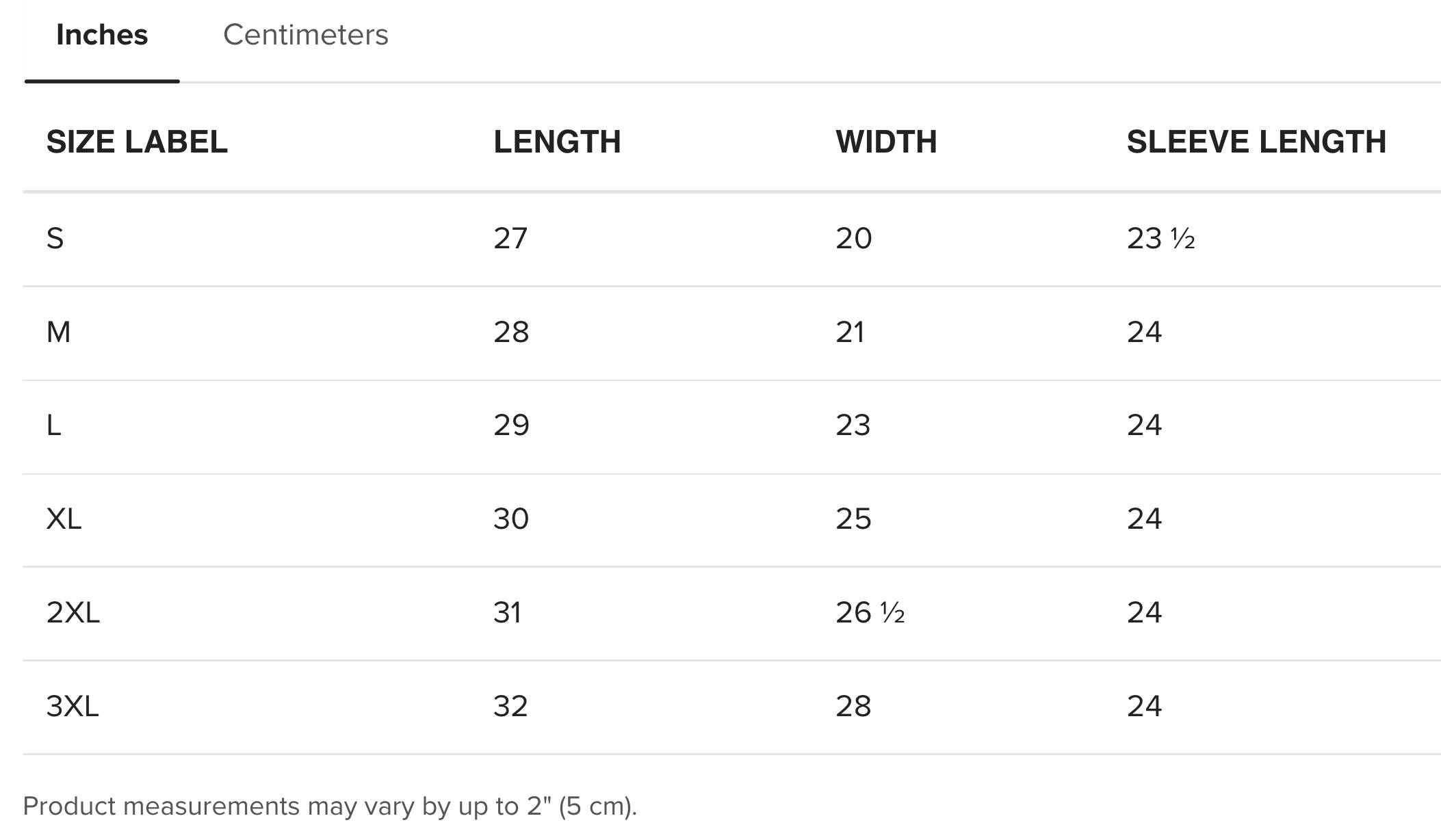Click the product measurements variance note

click(x=330, y=806)
